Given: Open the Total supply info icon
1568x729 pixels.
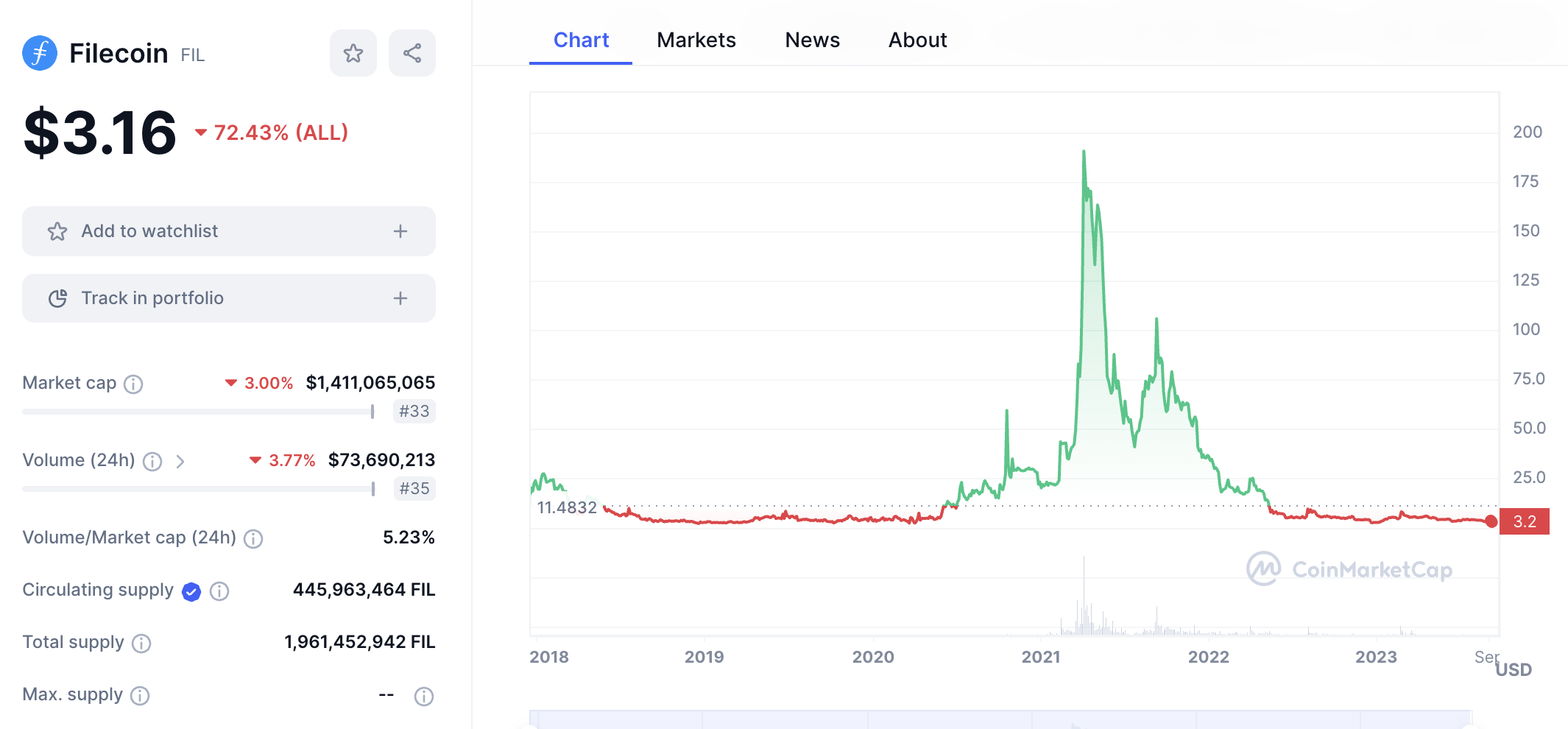Looking at the screenshot, I should 141,644.
